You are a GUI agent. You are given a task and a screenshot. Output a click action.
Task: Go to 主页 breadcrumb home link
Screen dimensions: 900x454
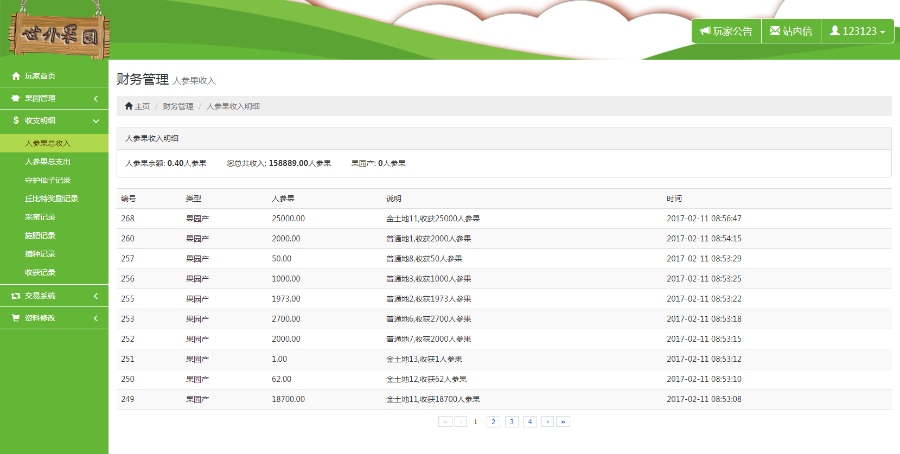137,106
